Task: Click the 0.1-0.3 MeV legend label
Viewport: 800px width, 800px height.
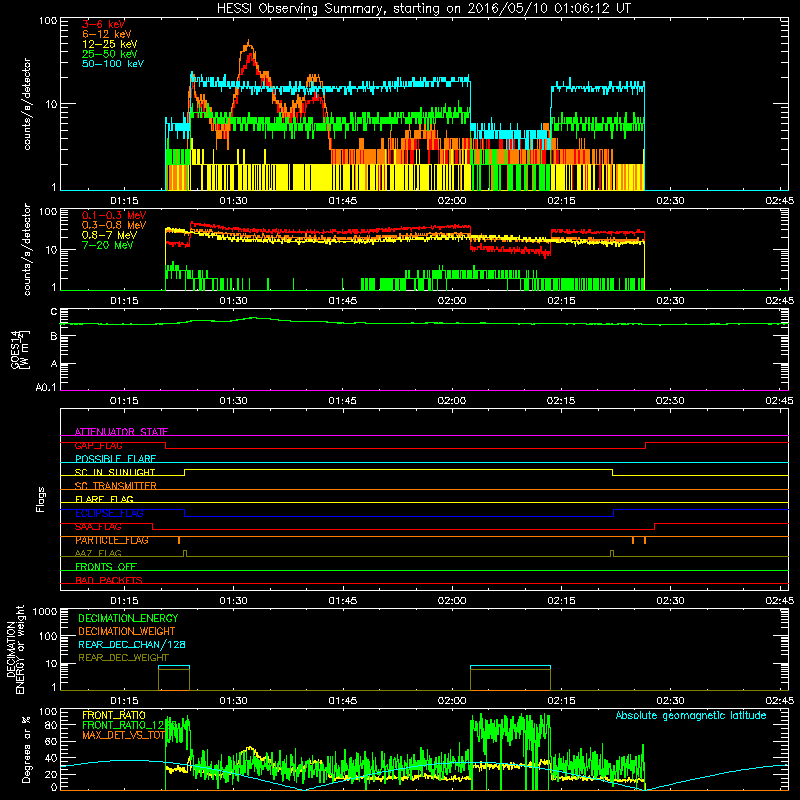Action: (x=114, y=215)
